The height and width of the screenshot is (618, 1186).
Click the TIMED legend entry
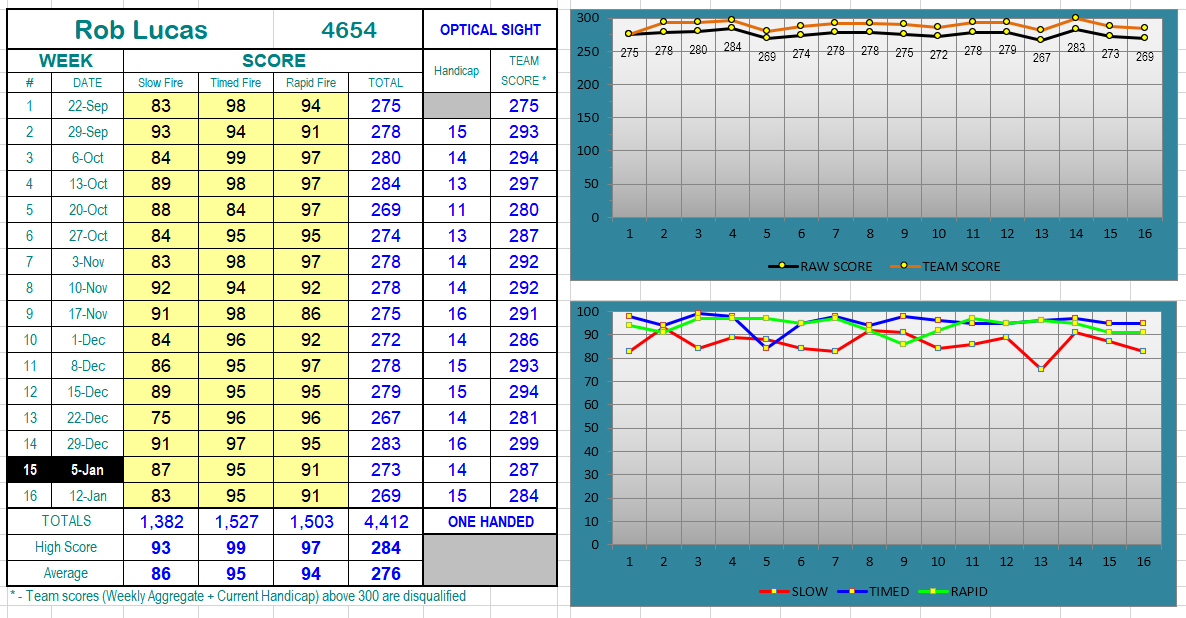click(x=874, y=592)
